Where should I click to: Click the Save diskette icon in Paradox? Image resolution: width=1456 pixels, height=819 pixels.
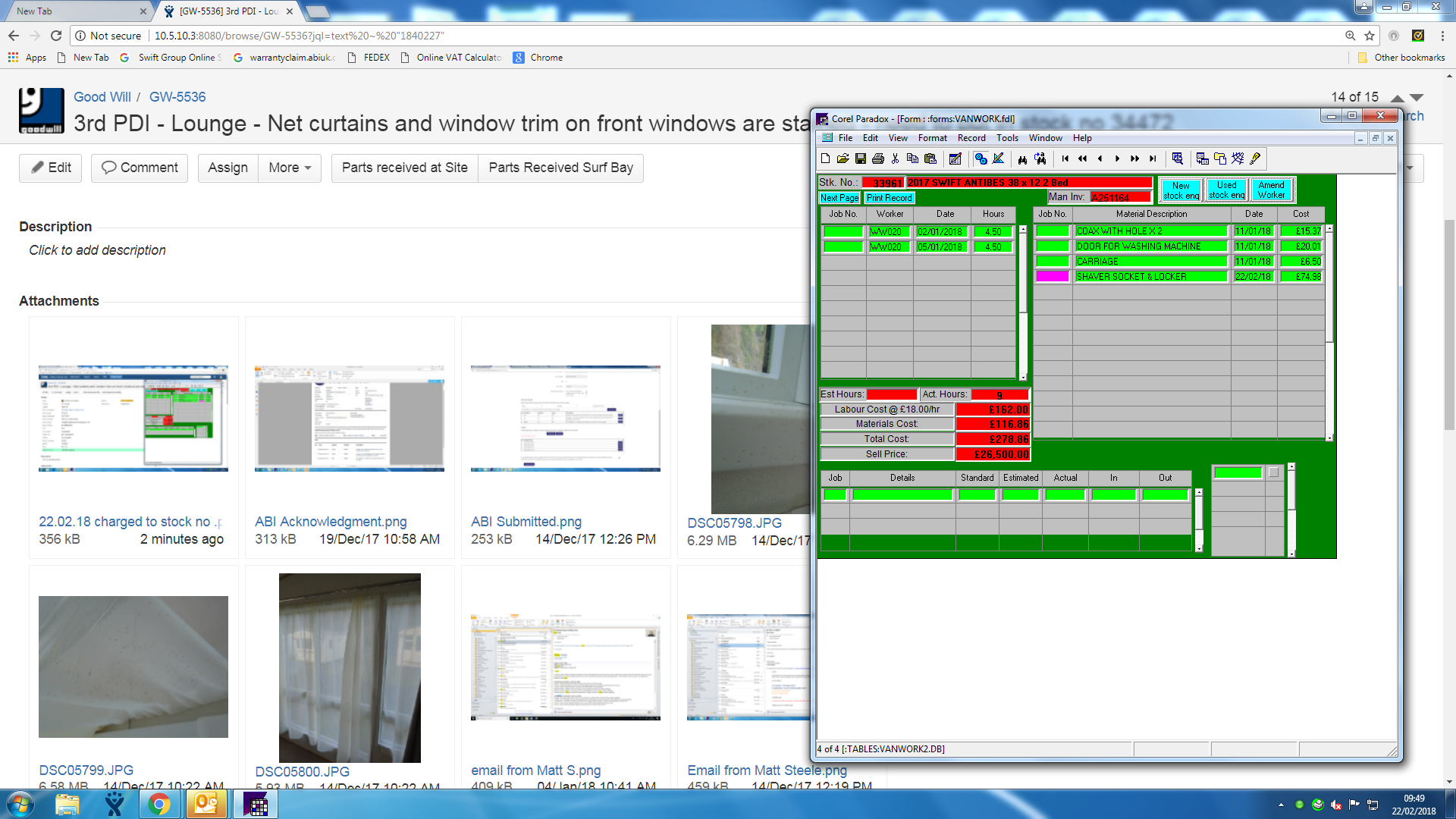[861, 158]
